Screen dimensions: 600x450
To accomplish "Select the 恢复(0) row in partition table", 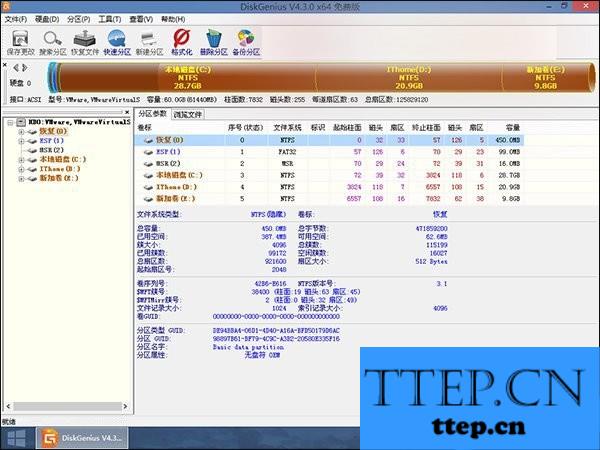I will [329, 140].
